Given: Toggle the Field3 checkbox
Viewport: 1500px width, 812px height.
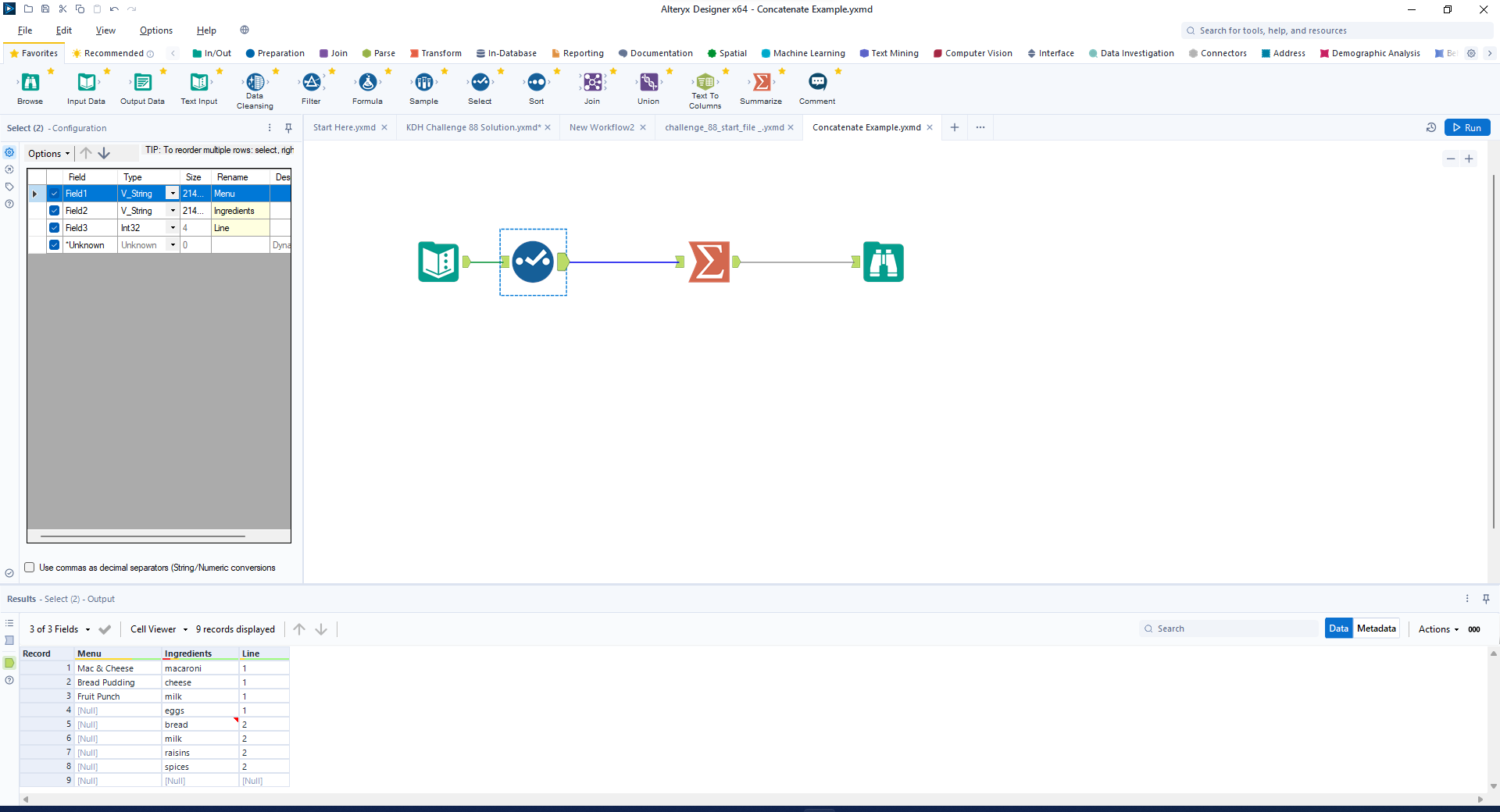Looking at the screenshot, I should tap(55, 228).
